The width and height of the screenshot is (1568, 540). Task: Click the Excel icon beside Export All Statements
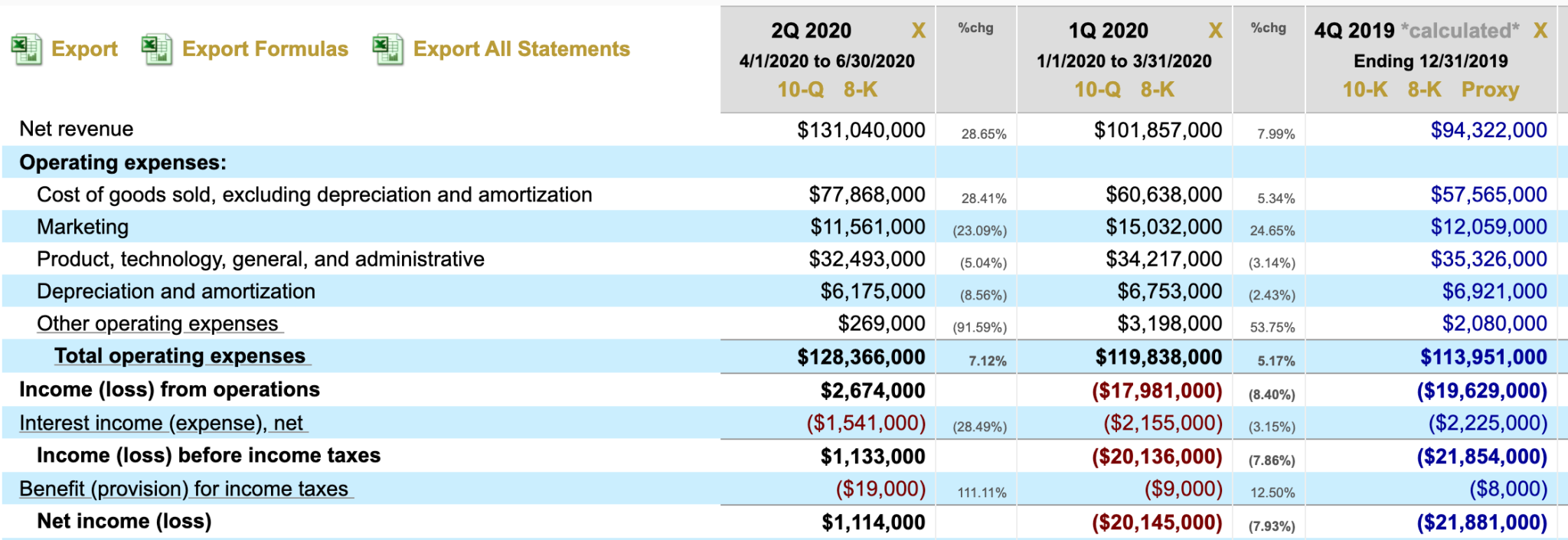387,50
